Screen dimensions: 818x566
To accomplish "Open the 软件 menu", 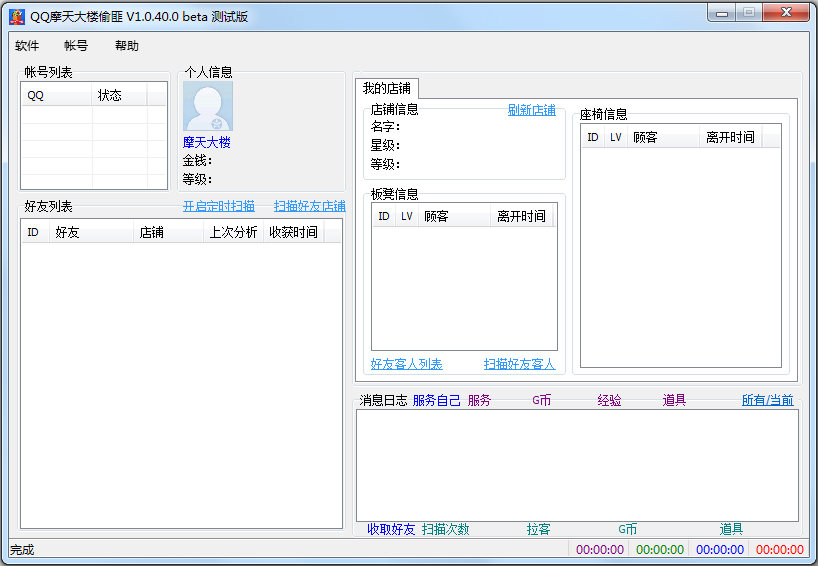I will [27, 46].
